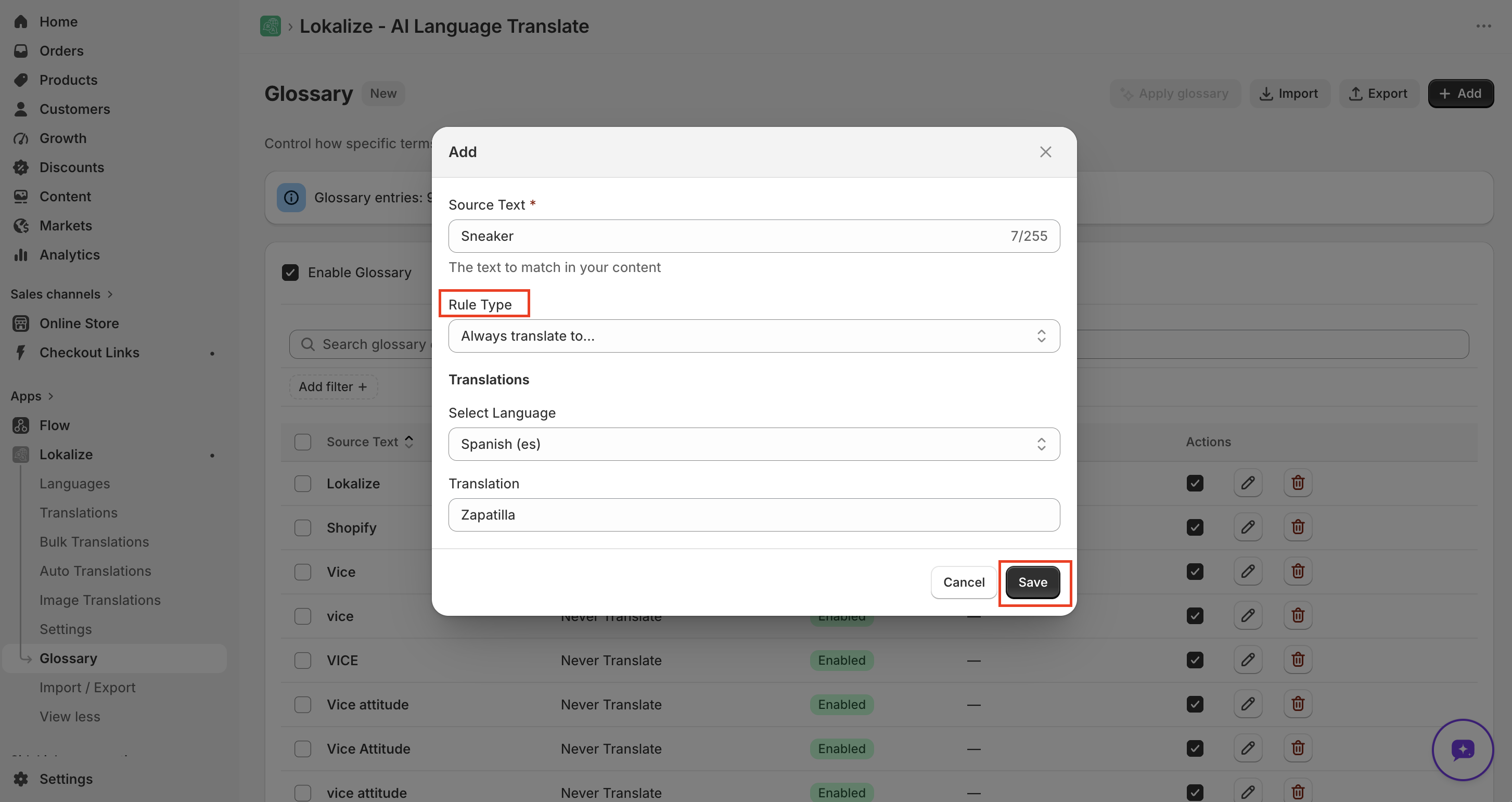Edit the Shopify glossary entry
The width and height of the screenshot is (1512, 802).
1247,527
